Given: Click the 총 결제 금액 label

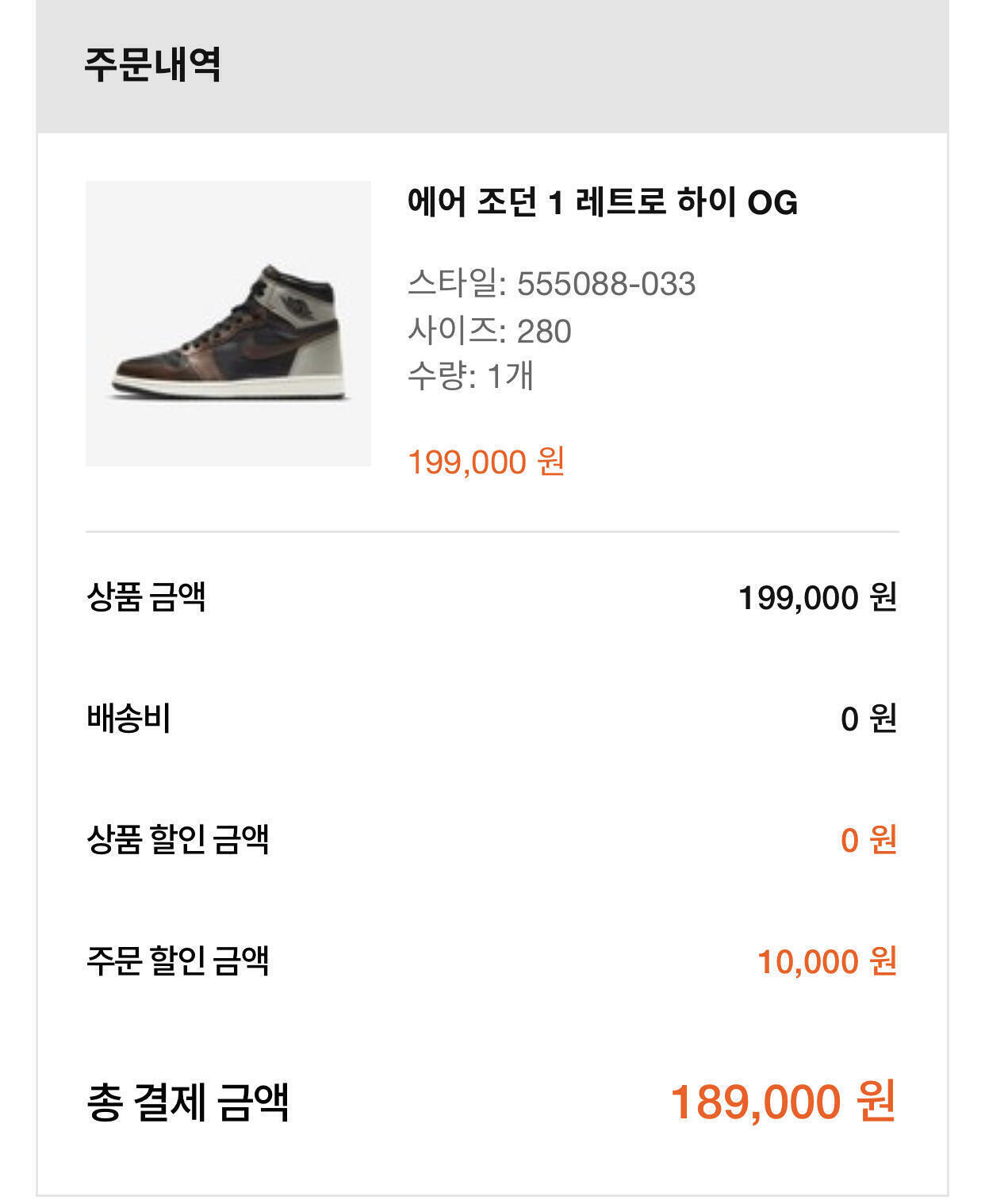Looking at the screenshot, I should click(187, 1101).
